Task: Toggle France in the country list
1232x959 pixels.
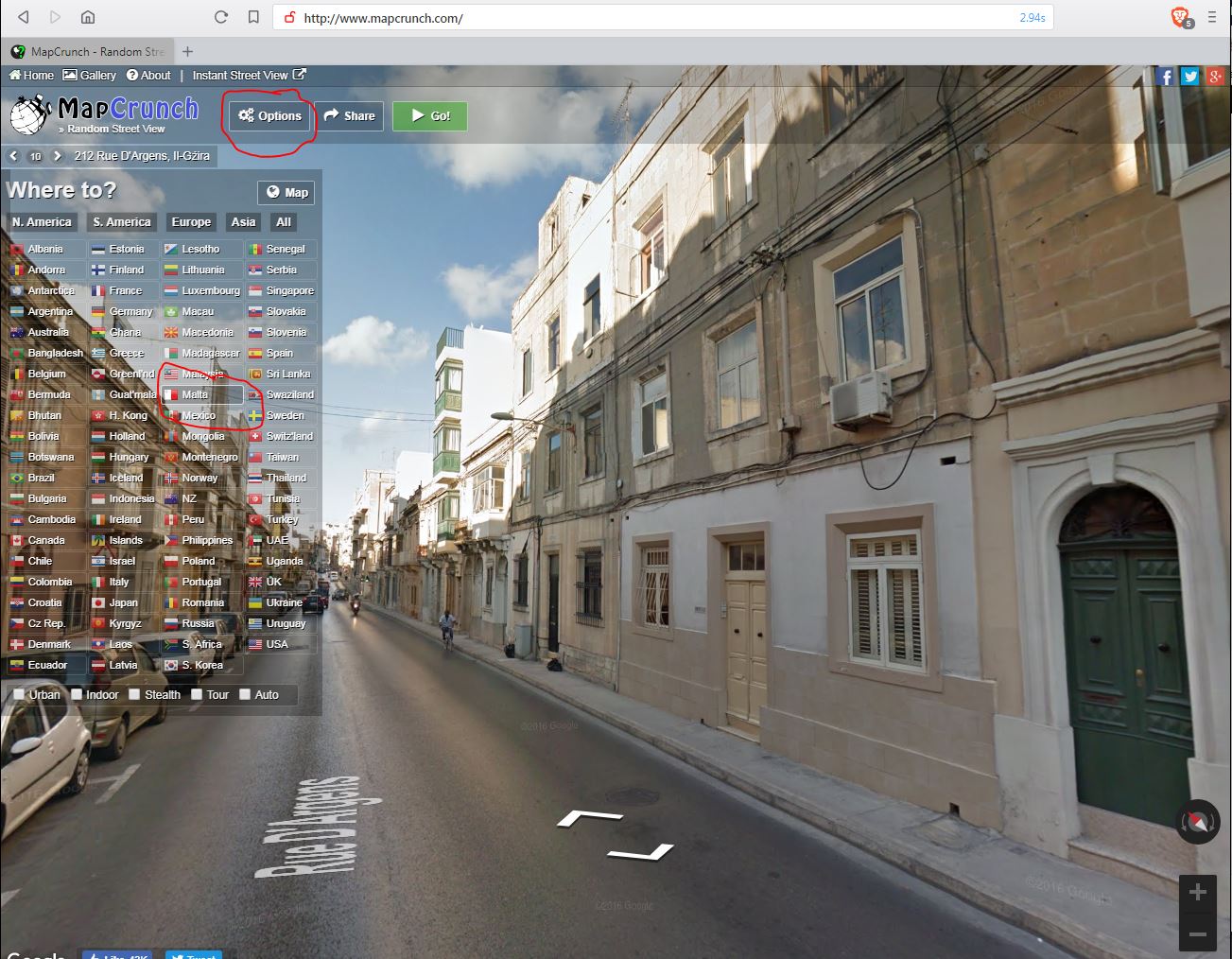Action: tap(124, 290)
